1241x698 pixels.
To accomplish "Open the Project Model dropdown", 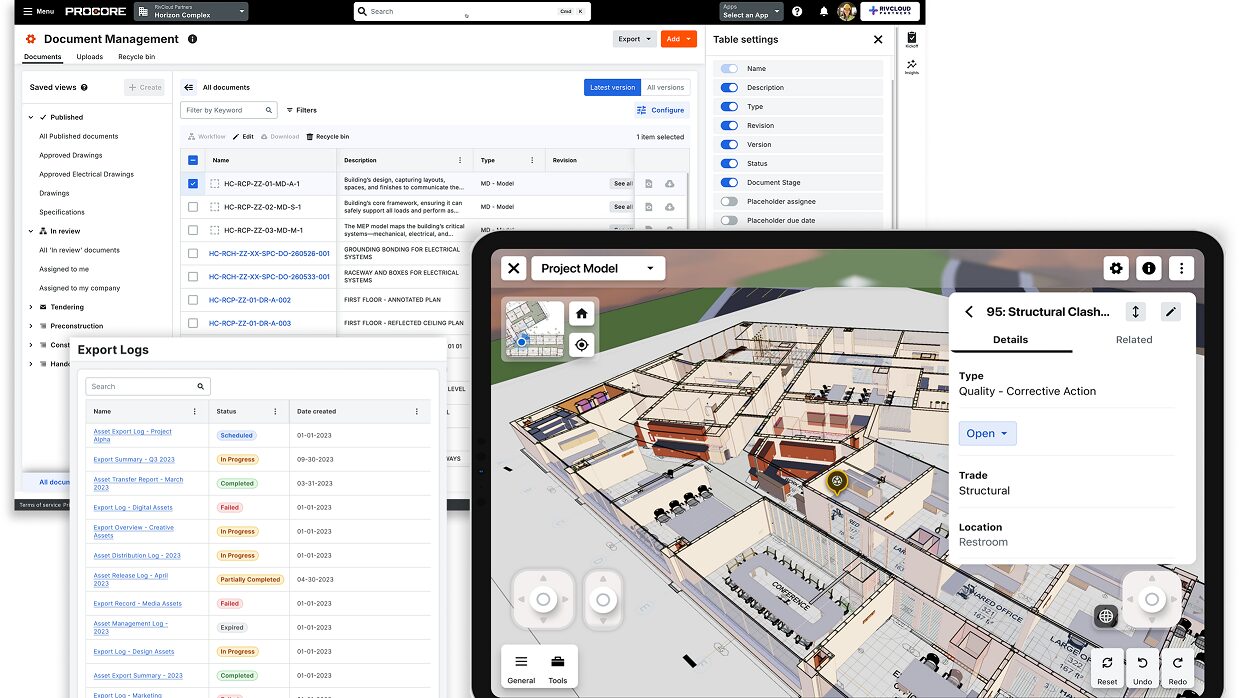I will point(598,268).
